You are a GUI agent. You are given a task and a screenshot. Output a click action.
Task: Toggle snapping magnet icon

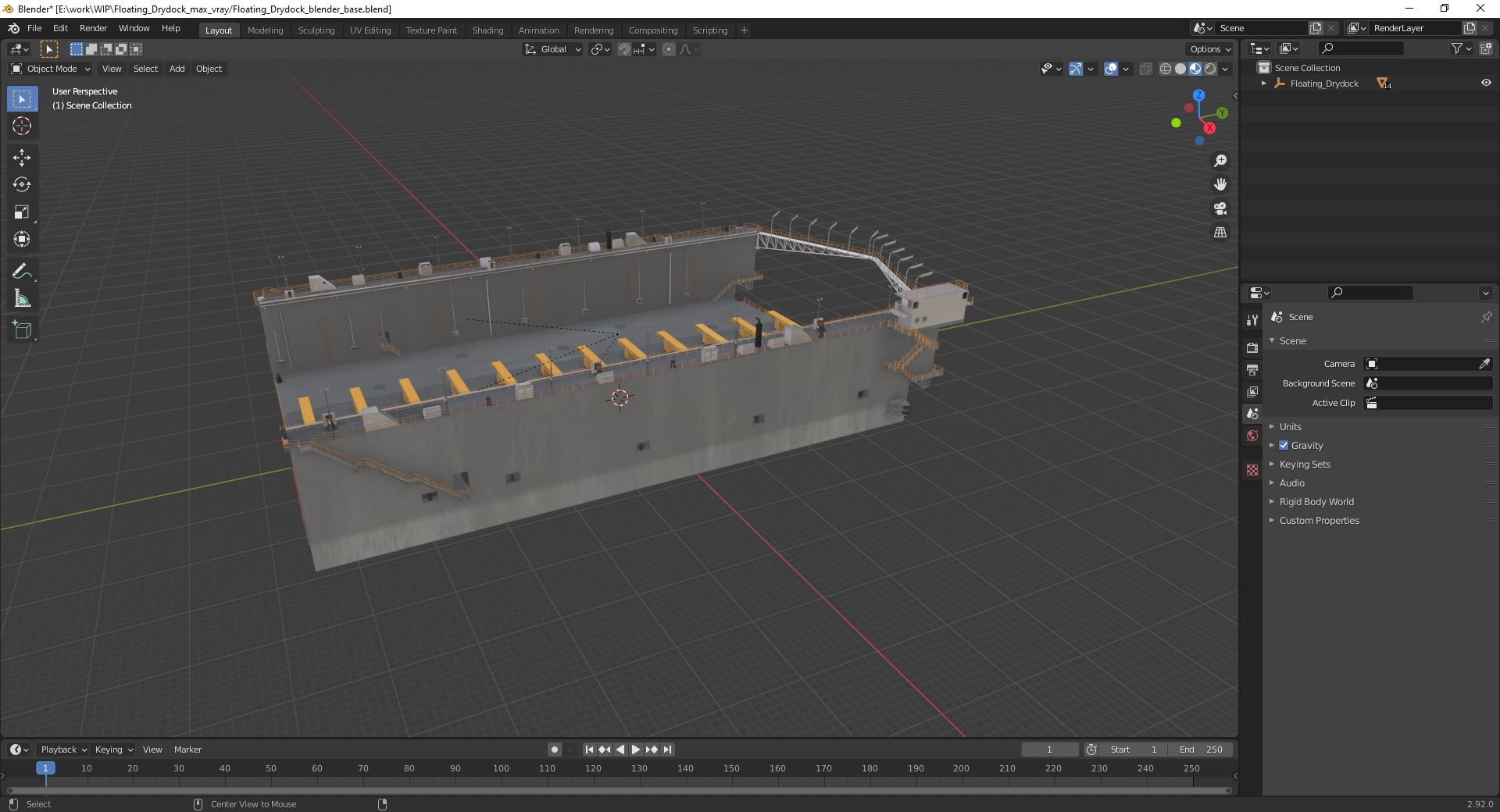coord(624,49)
